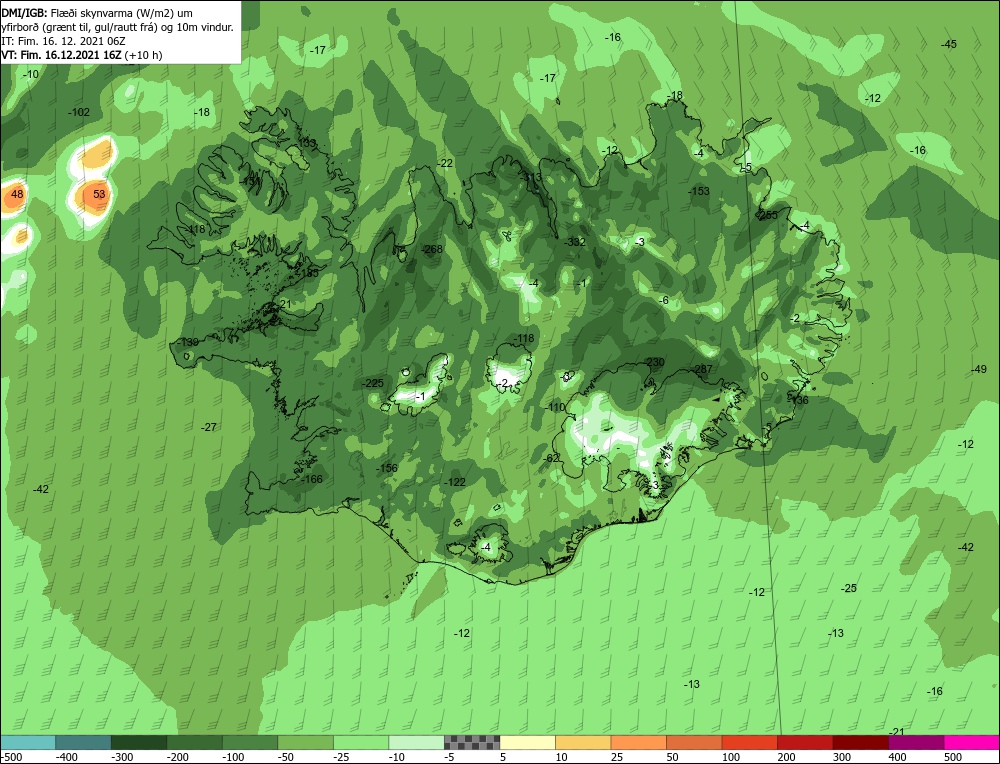The width and height of the screenshot is (1000, 764).
Task: Click the "-27" value over the sea
Action: 209,427
